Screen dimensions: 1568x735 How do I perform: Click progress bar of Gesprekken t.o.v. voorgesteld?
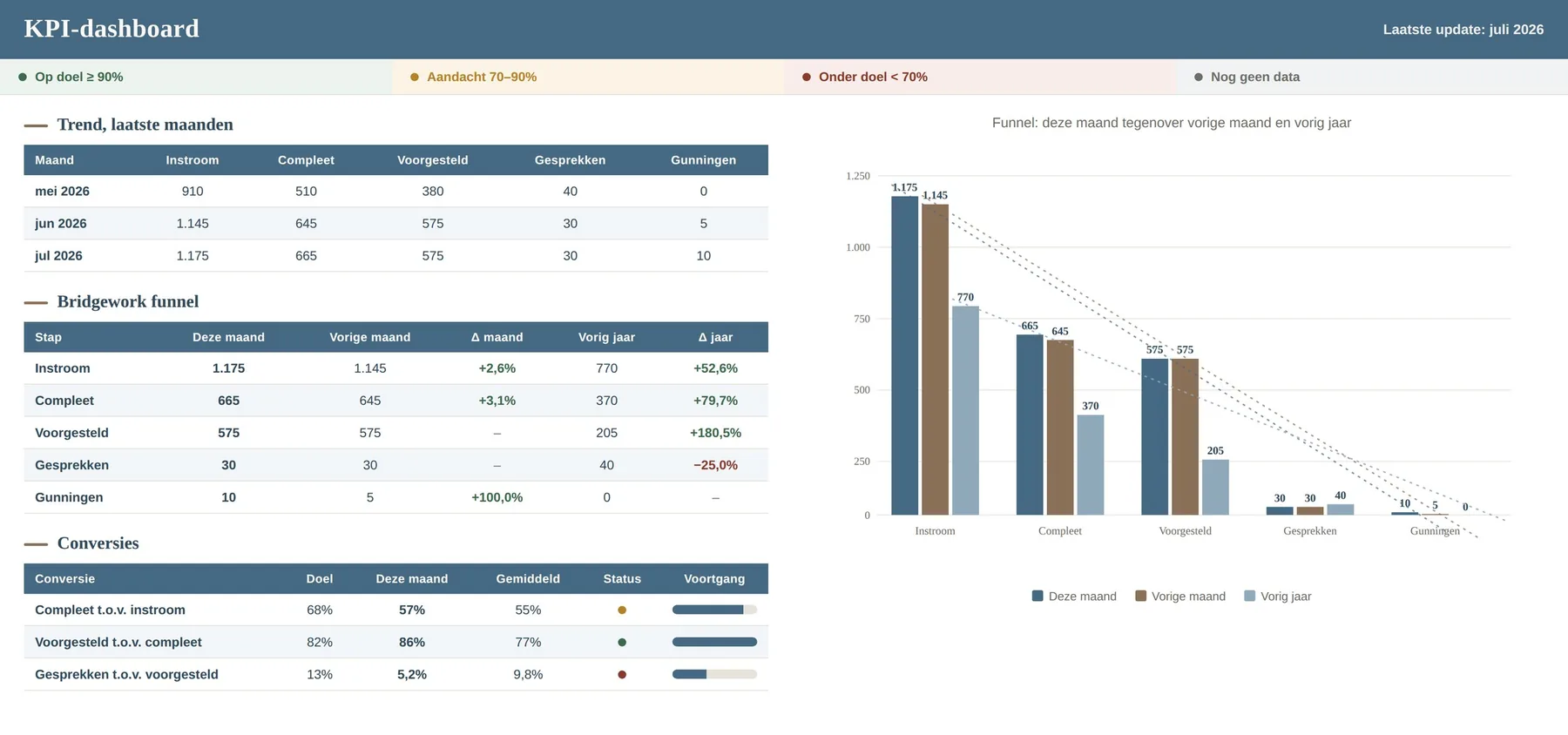click(714, 674)
